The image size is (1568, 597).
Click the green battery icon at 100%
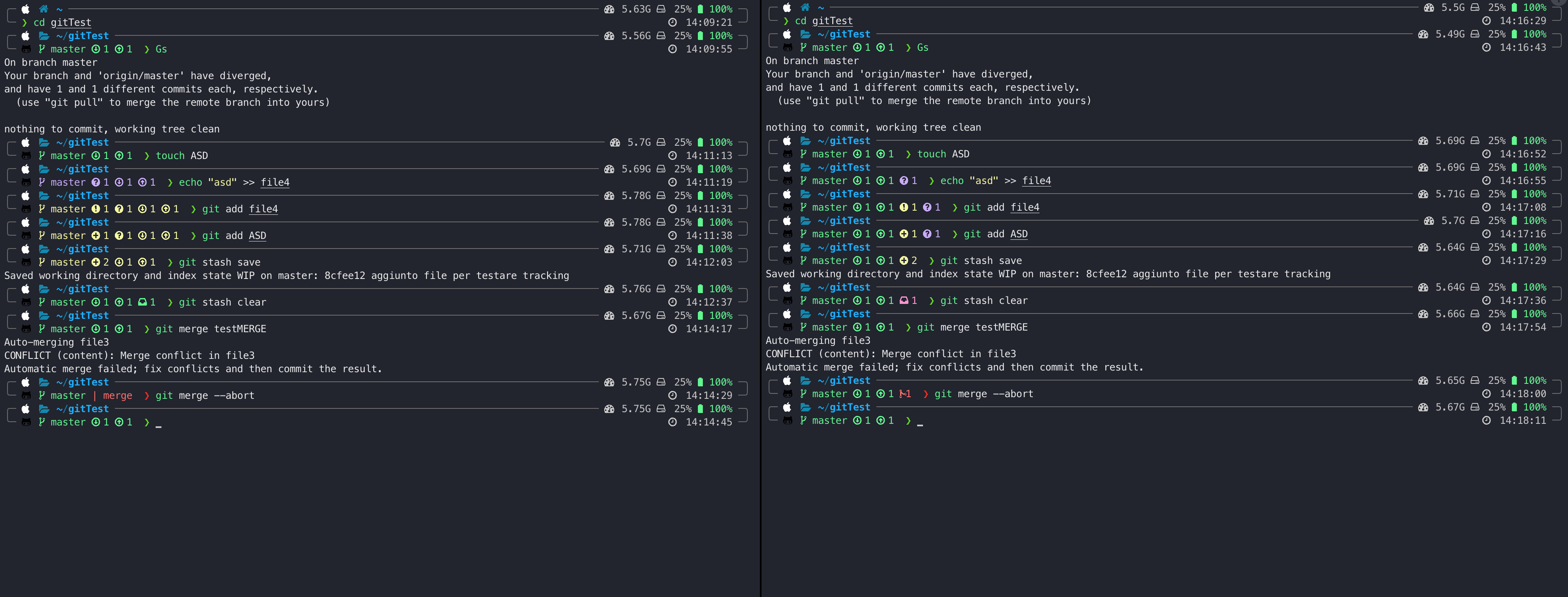(701, 8)
